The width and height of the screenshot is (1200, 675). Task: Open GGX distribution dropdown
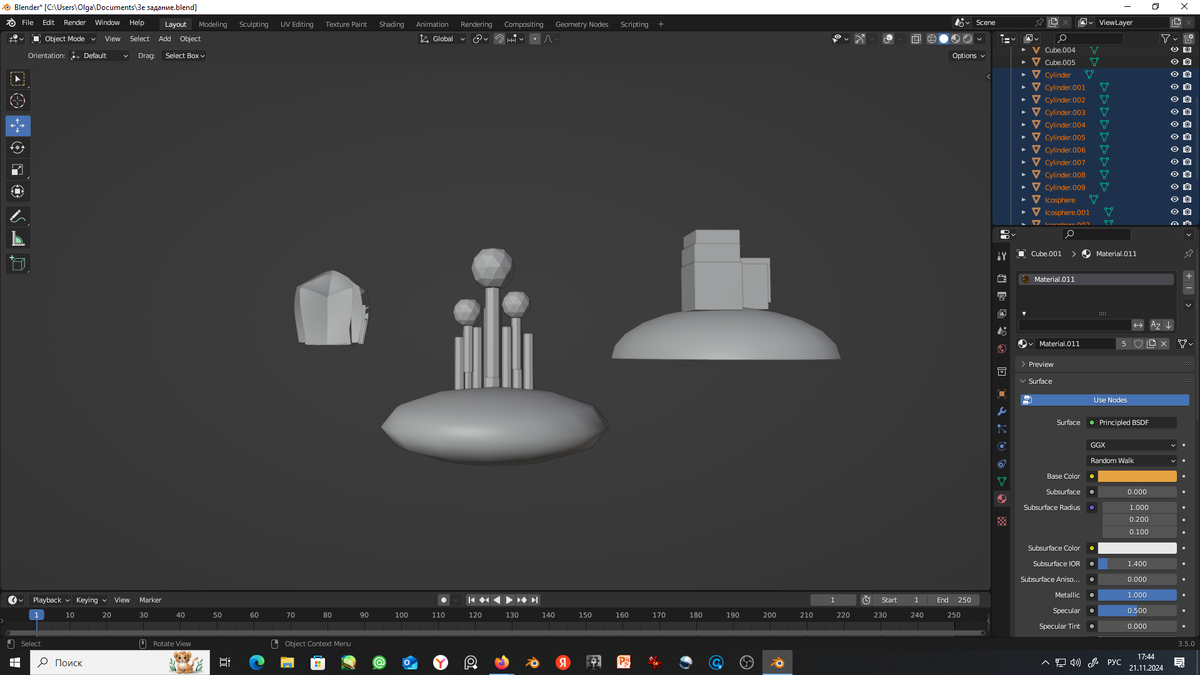click(1132, 445)
